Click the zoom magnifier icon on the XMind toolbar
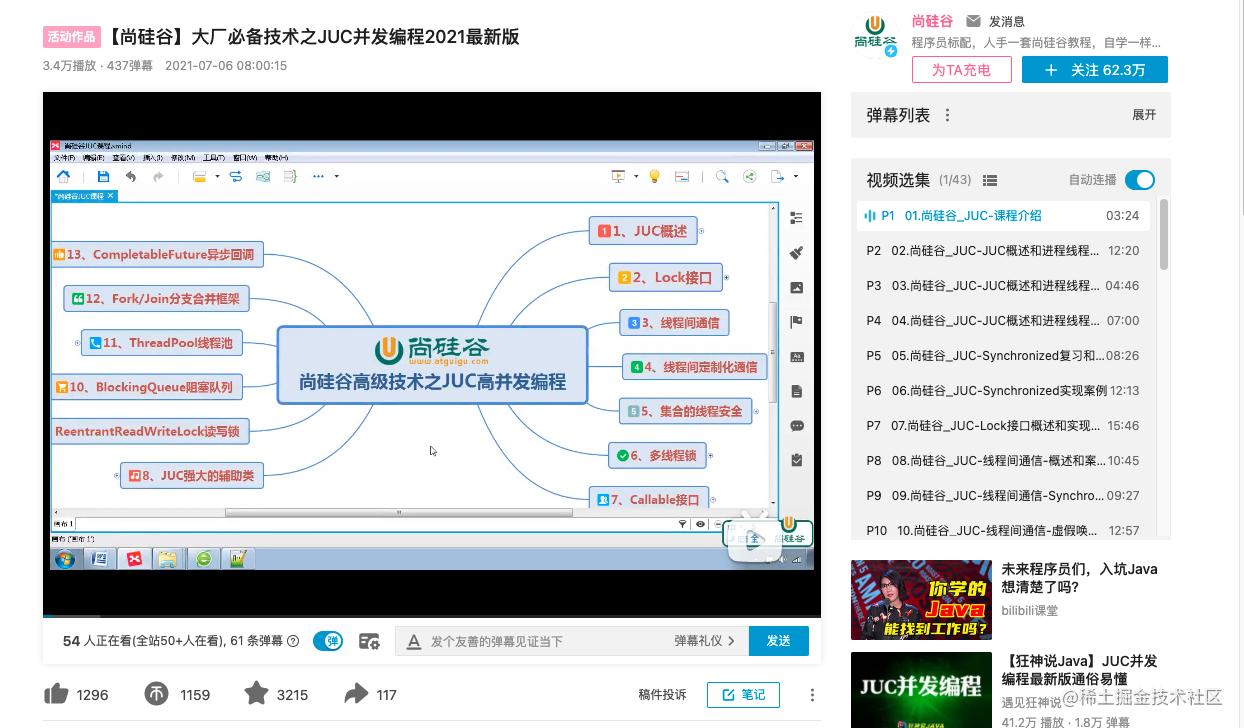Viewport: 1244px width, 728px height. (723, 175)
